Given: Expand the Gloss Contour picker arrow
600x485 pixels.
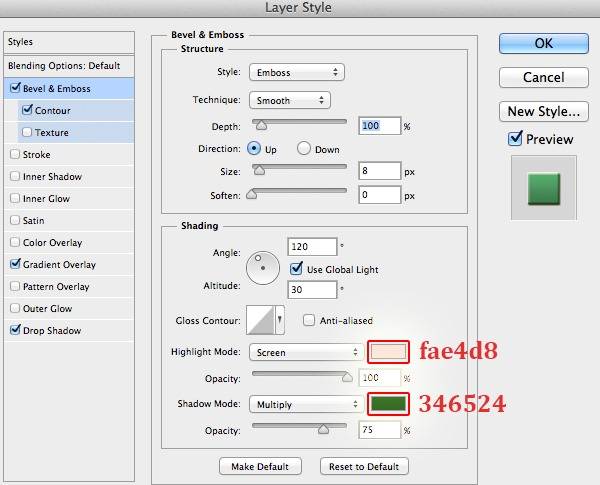Looking at the screenshot, I should [280, 320].
